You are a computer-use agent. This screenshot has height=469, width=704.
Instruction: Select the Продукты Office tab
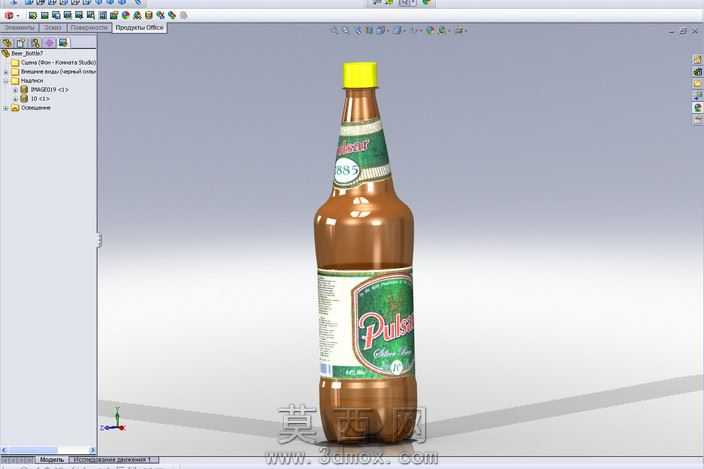pyautogui.click(x=139, y=28)
